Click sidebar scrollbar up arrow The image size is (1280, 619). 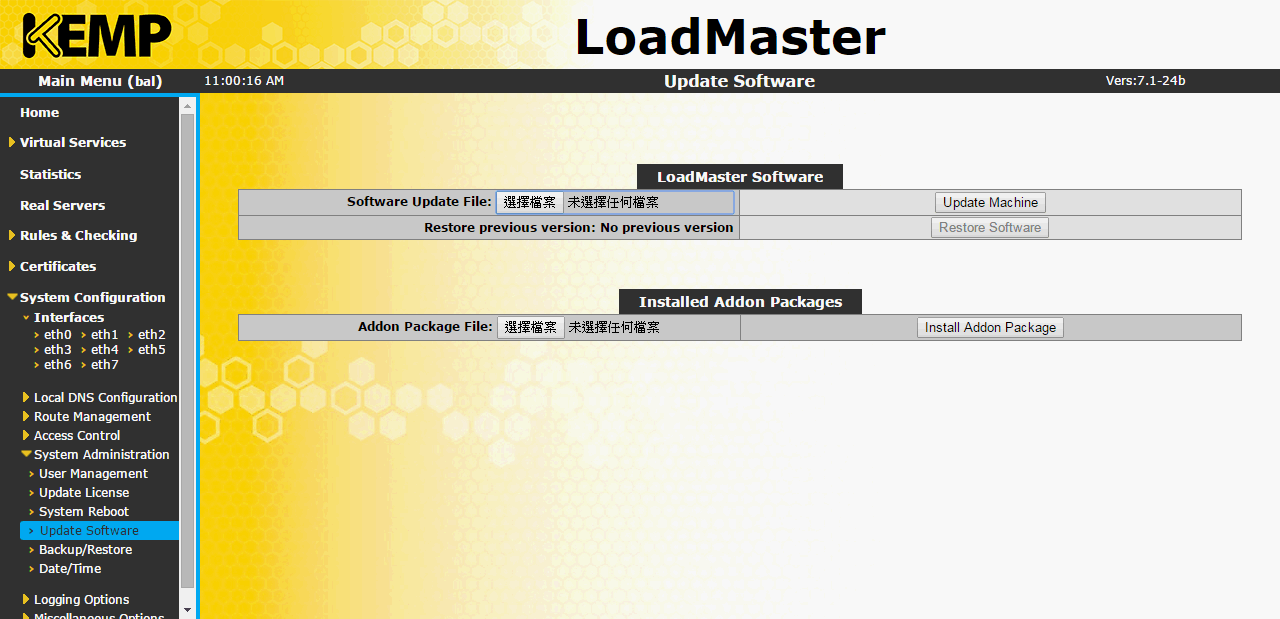(x=187, y=104)
